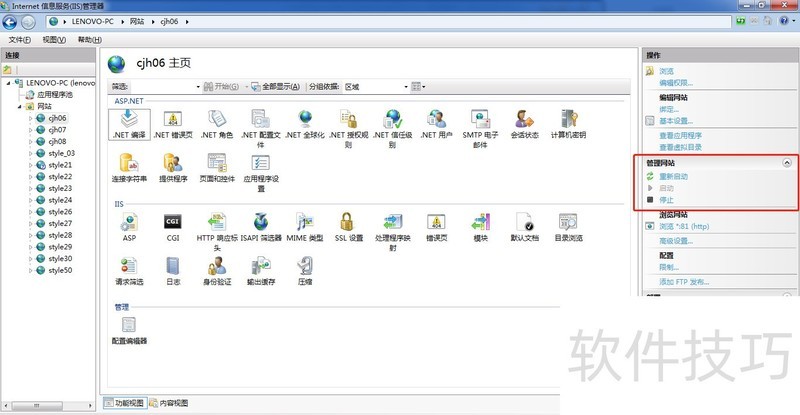800x415 pixels.
Task: Open the 会话状态 feature
Action: click(x=524, y=125)
